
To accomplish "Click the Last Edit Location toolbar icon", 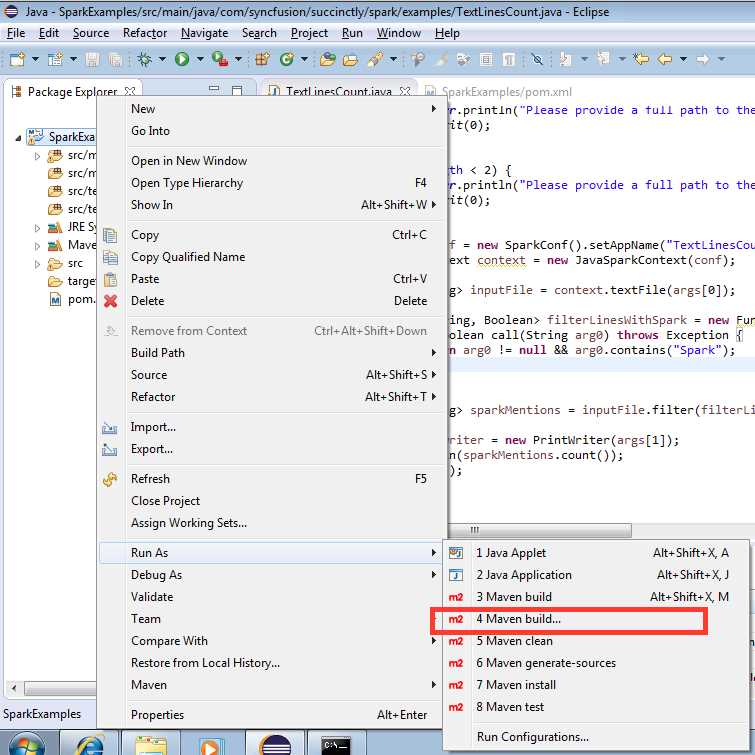I will [641, 59].
